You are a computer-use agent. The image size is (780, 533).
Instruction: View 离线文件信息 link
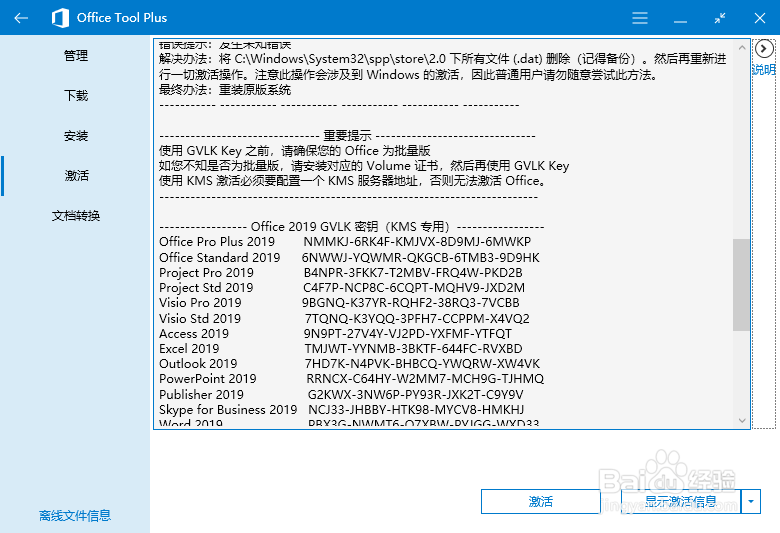point(75,516)
